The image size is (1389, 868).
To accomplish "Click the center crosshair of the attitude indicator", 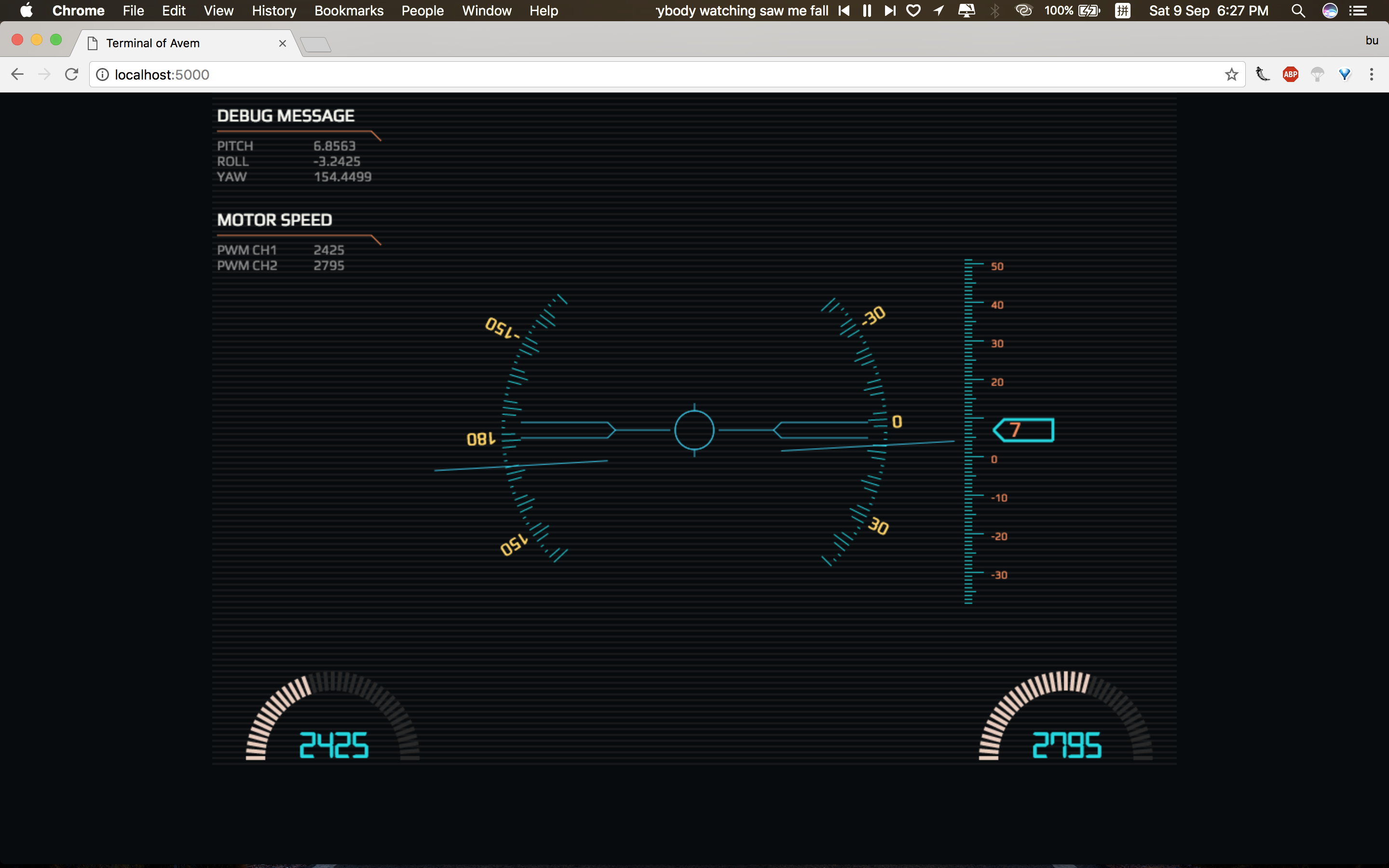I will pos(694,430).
